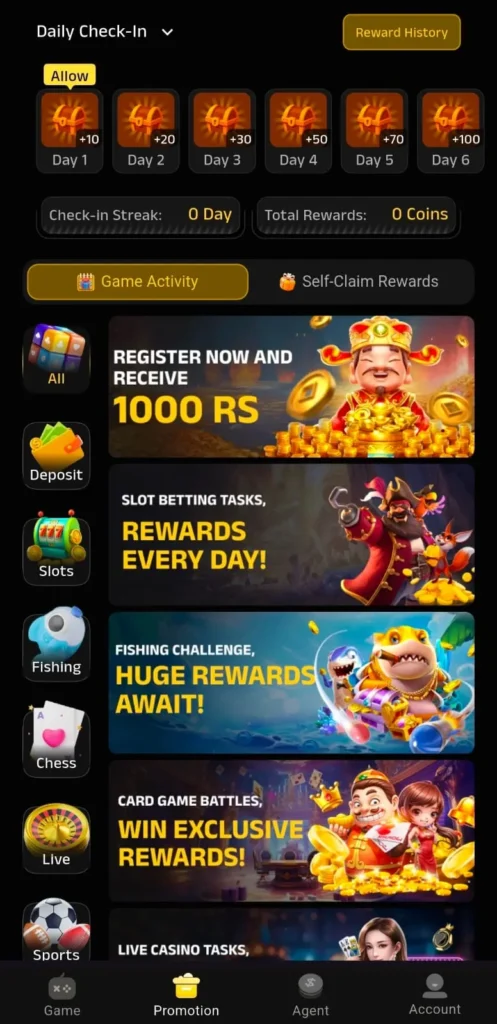Open the Chess cards category icon

click(x=56, y=743)
